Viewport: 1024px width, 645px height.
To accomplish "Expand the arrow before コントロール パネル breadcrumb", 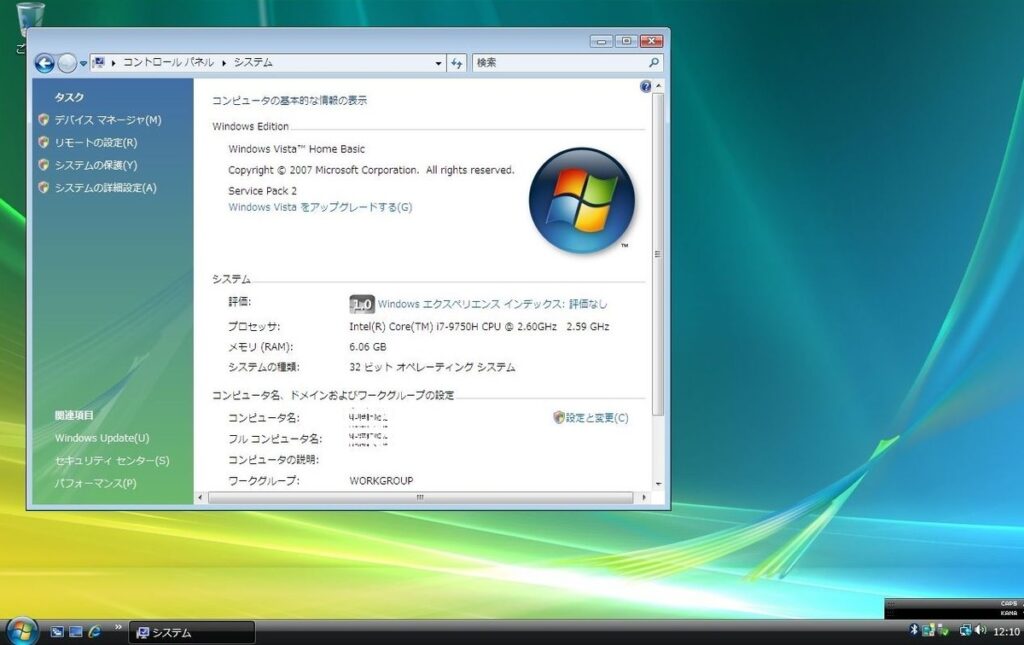I will [114, 63].
